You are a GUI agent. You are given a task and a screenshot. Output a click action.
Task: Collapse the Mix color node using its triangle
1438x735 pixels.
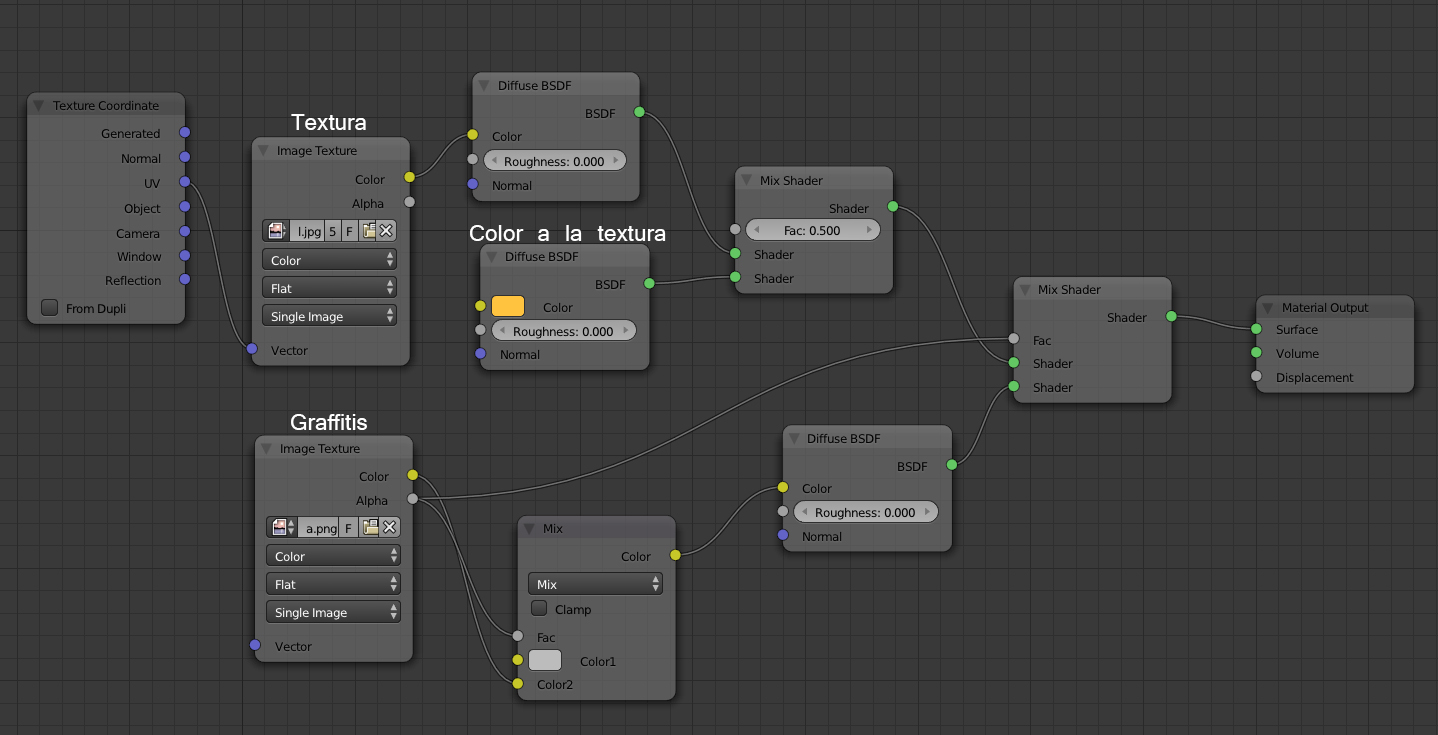[x=529, y=529]
